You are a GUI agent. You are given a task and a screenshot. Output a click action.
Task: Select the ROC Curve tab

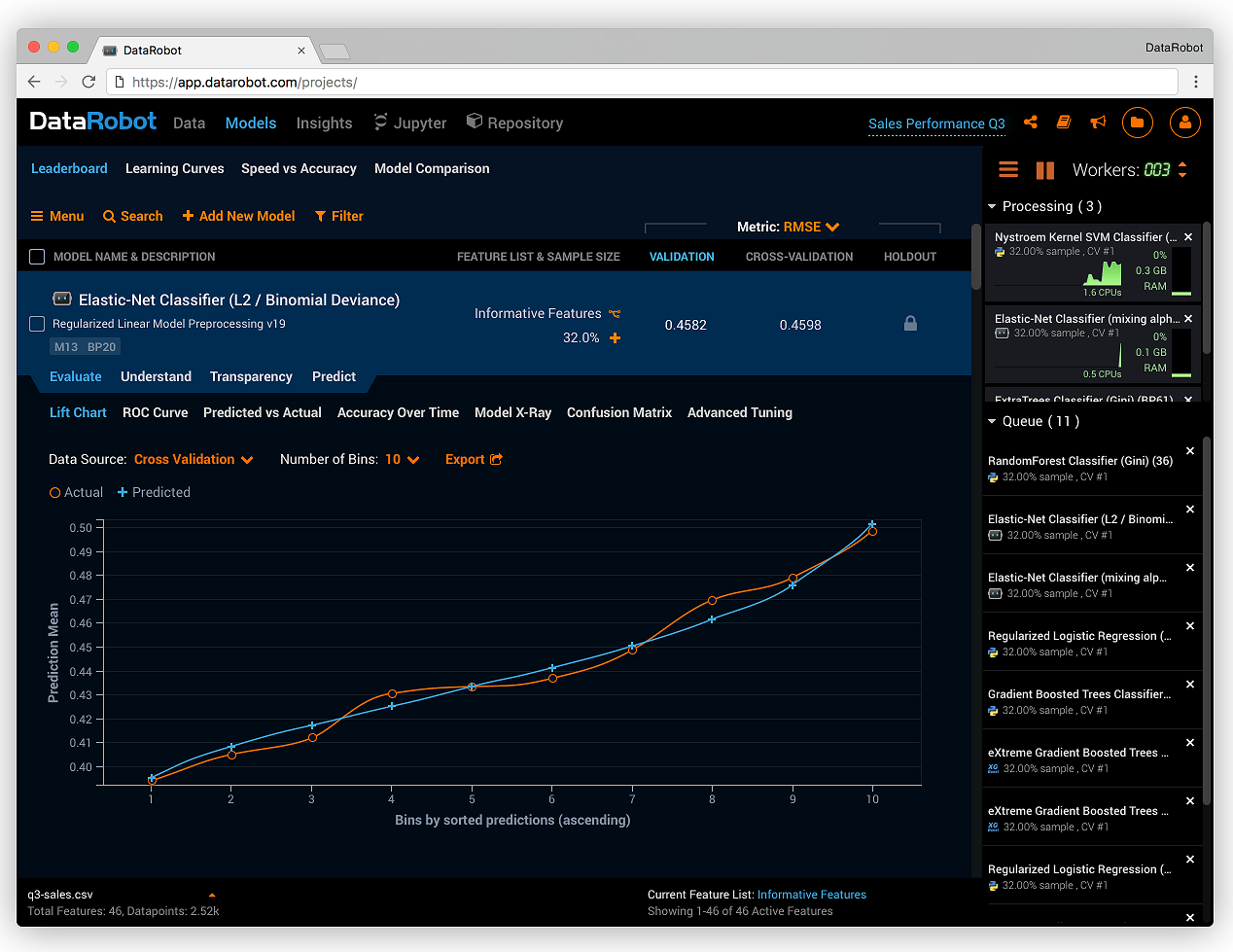click(156, 412)
